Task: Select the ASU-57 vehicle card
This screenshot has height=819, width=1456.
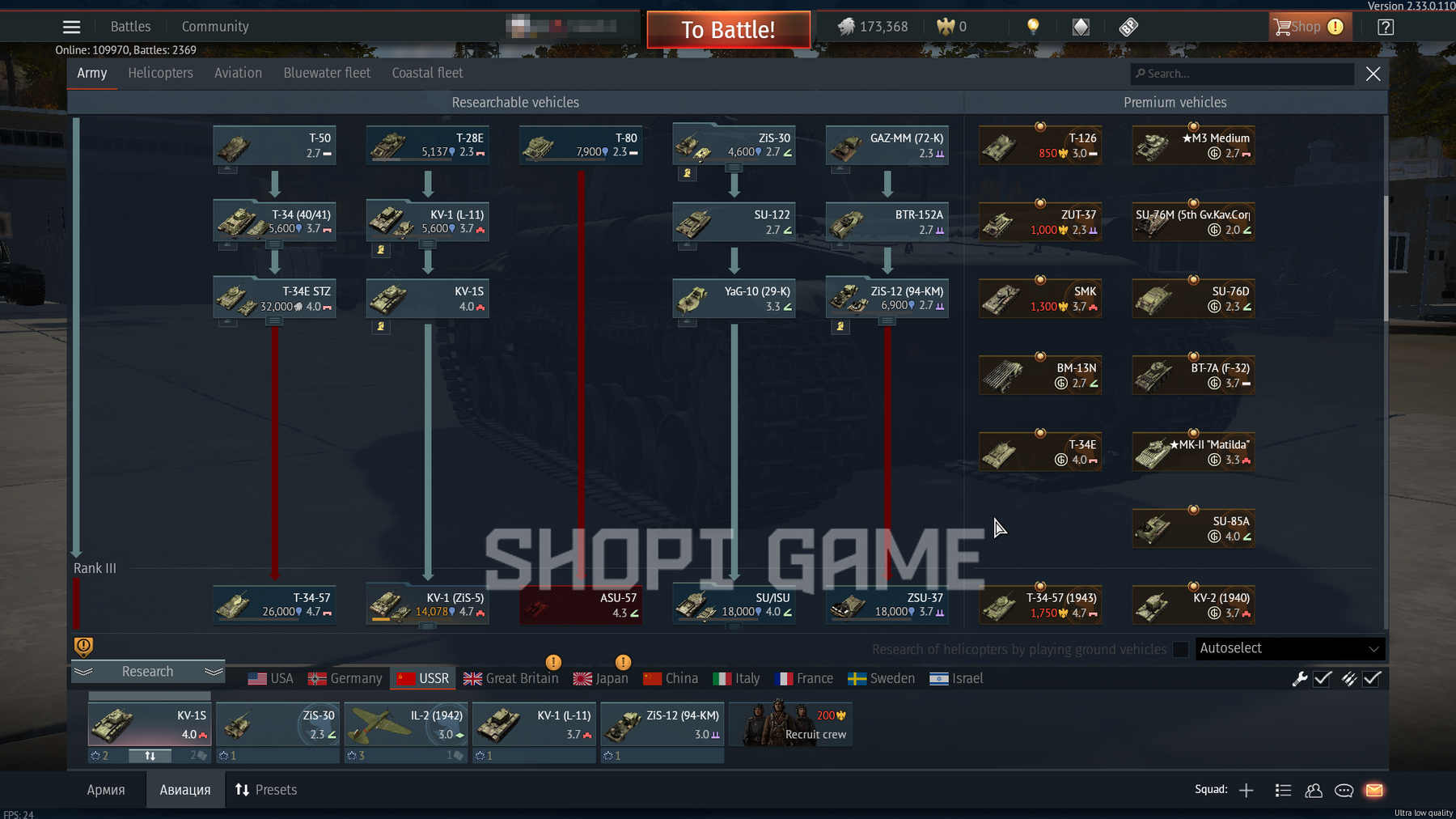Action: 580,605
